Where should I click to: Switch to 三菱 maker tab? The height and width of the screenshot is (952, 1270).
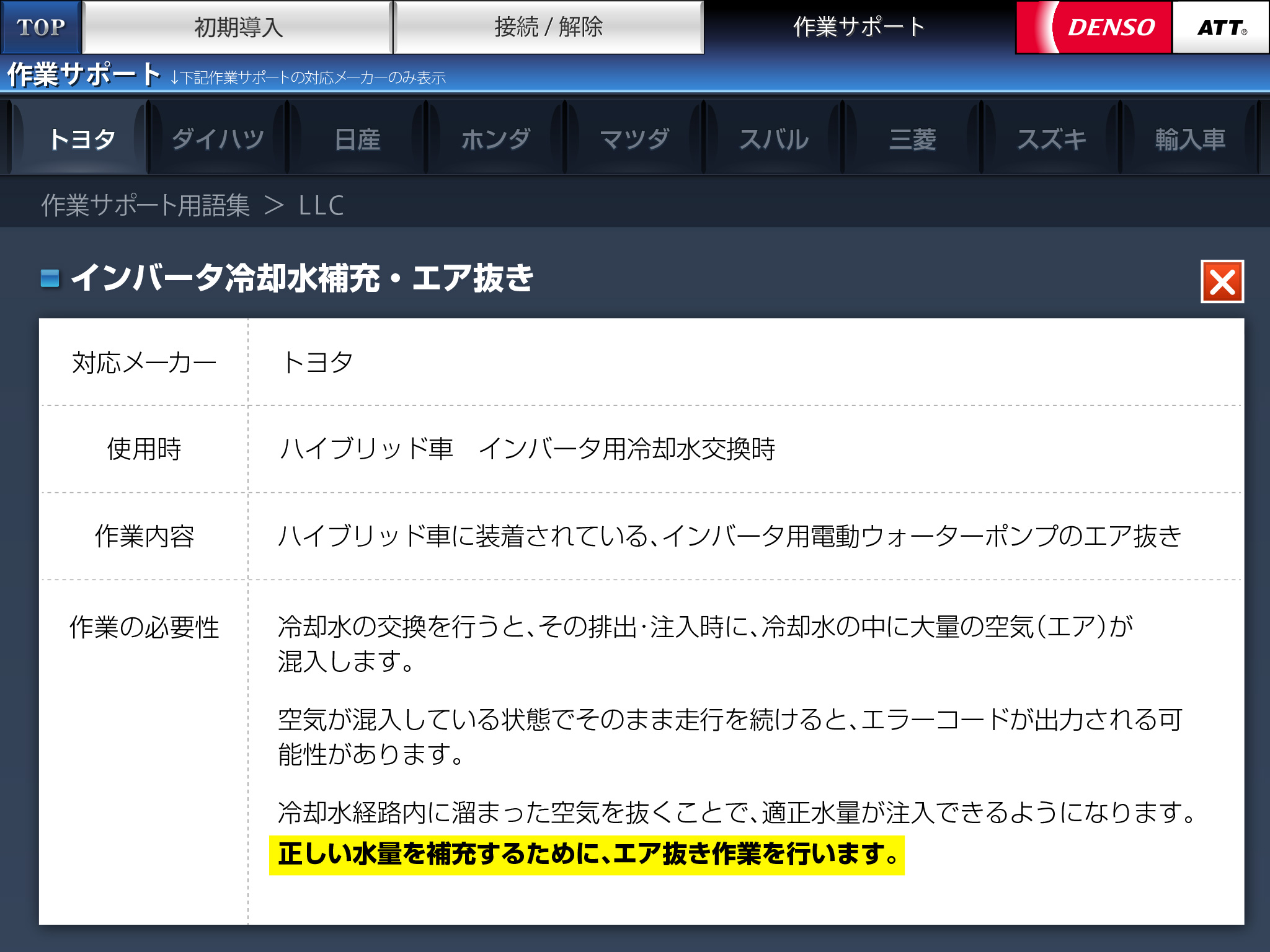(912, 139)
